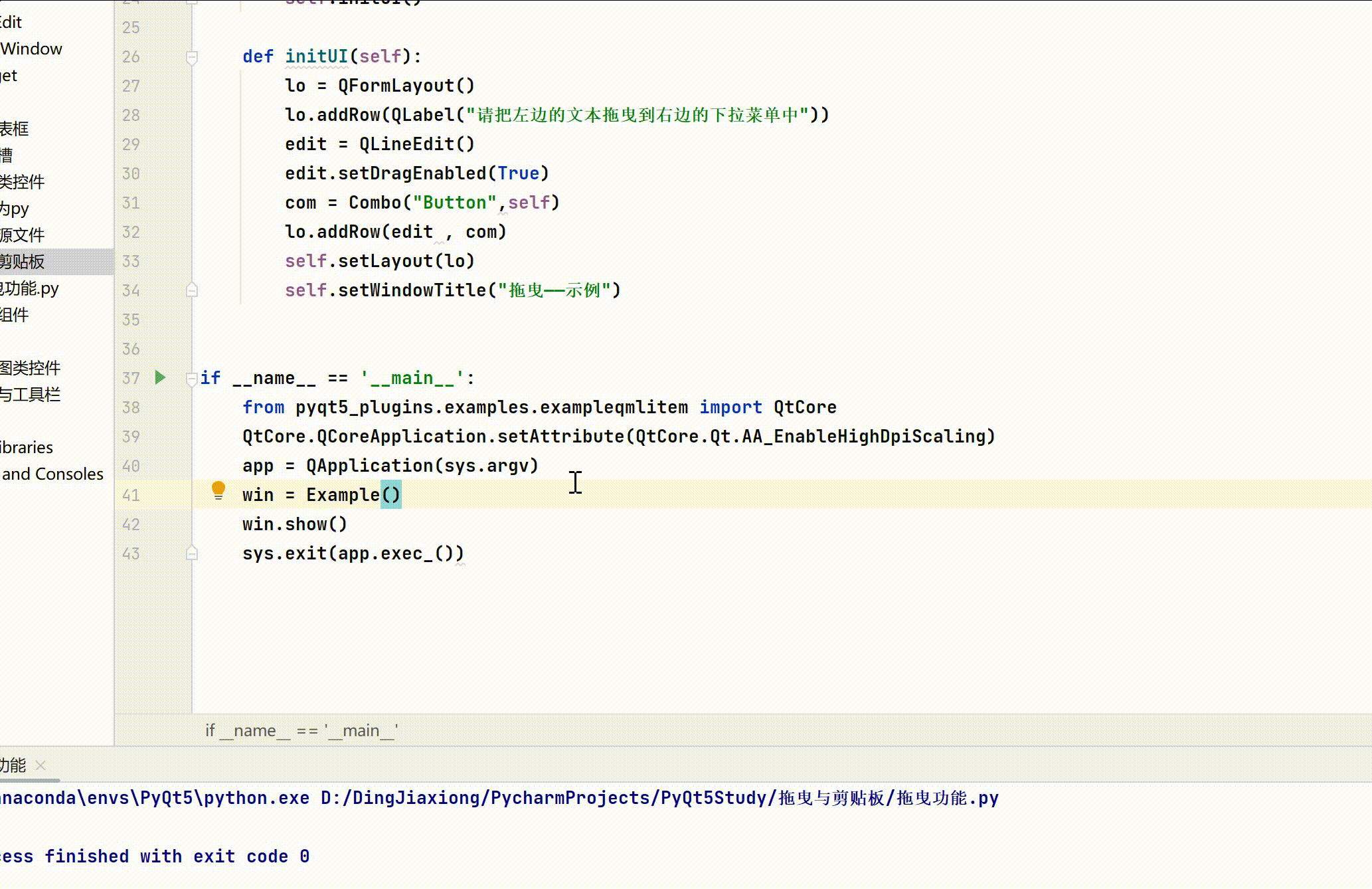1372x889 pixels.
Task: Select 剪贴板 folder in project tree
Action: click(23, 262)
